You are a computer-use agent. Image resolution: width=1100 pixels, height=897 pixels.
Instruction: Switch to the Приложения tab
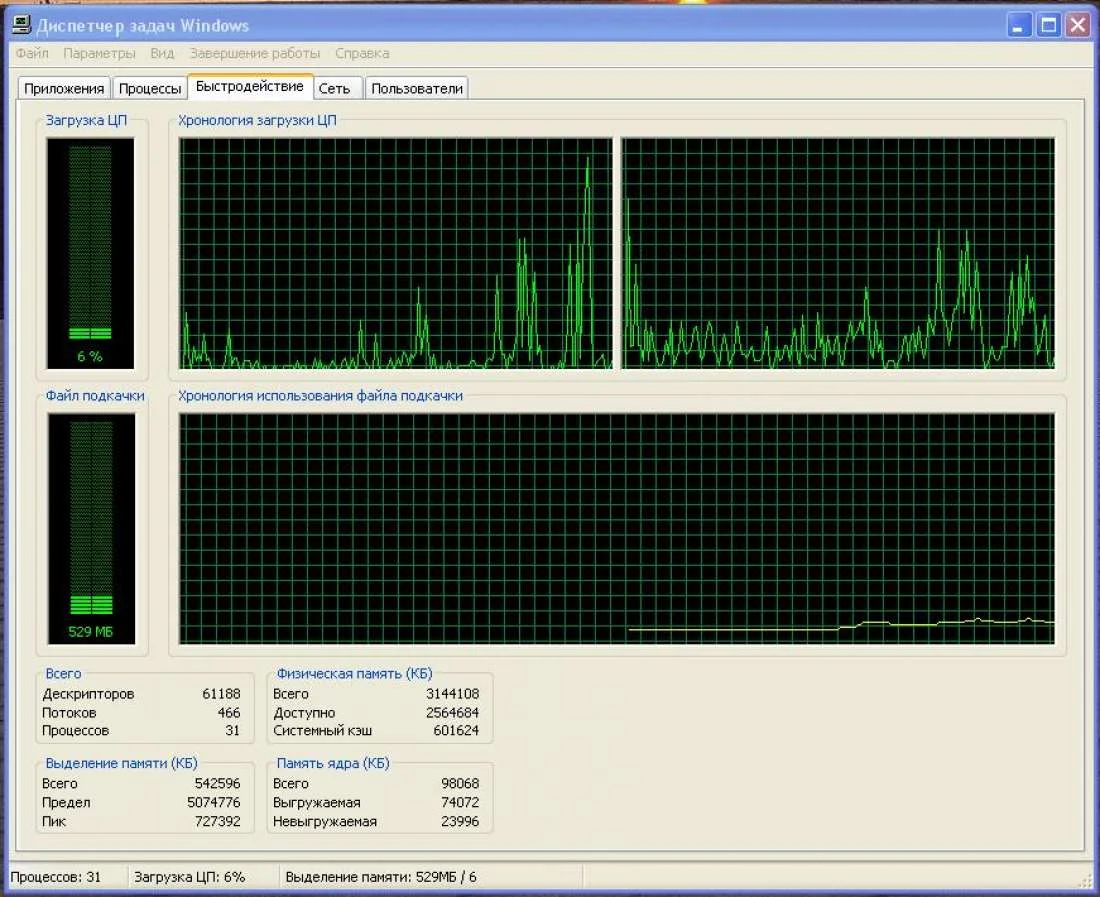click(64, 88)
